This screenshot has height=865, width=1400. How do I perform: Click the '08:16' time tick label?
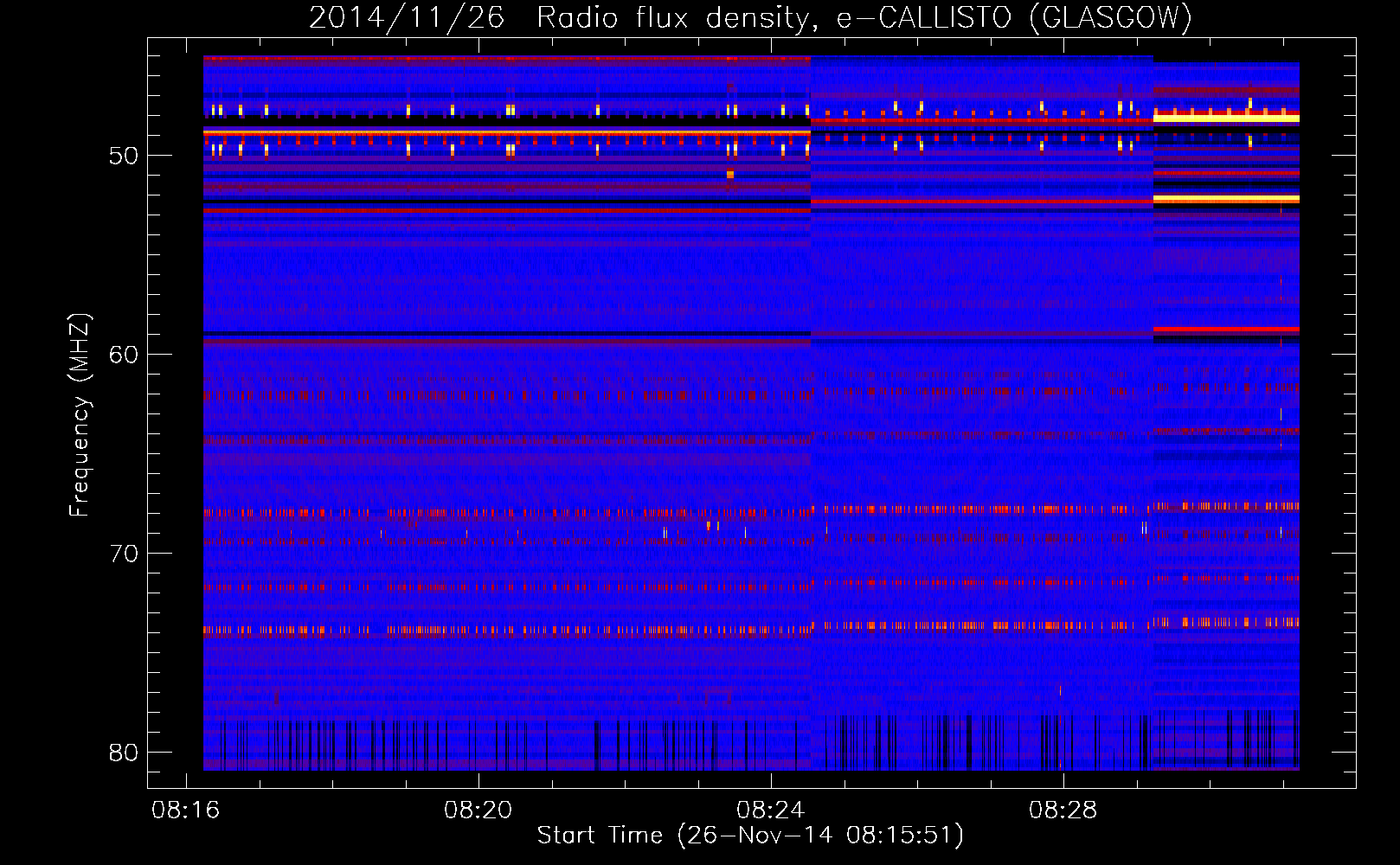tap(185, 811)
